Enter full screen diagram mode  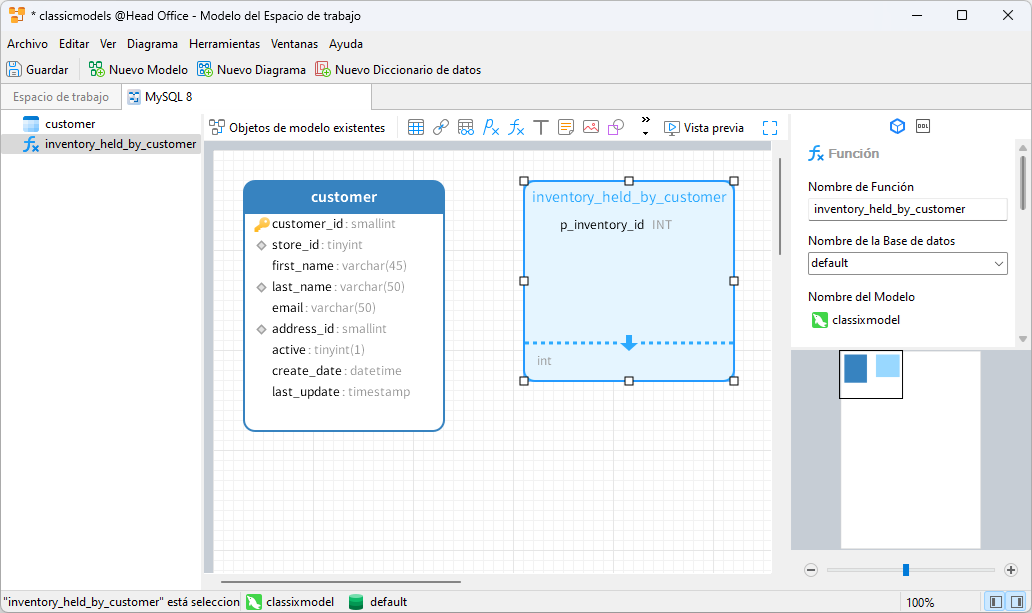click(x=770, y=128)
